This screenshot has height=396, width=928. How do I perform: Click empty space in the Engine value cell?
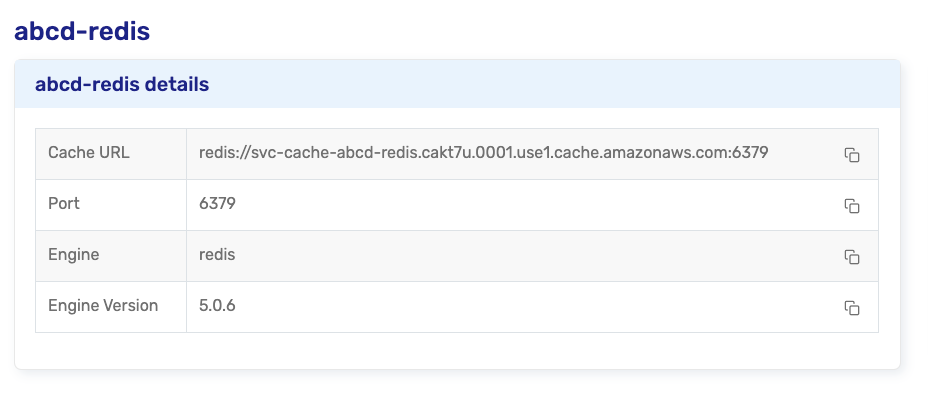pos(533,256)
